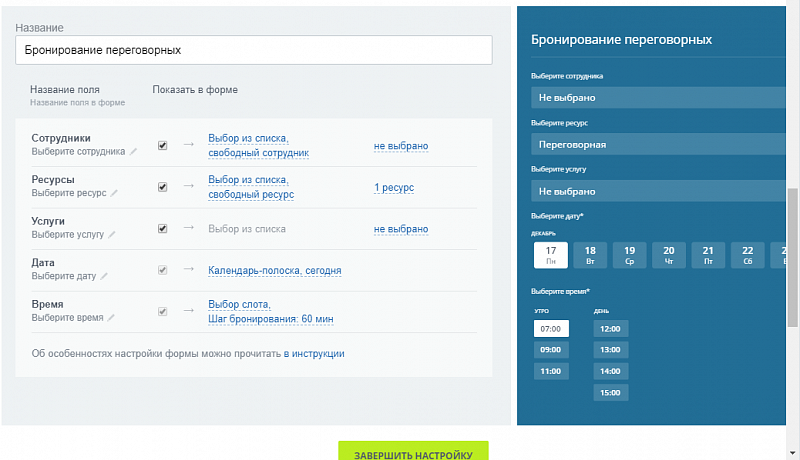Pick the 15:00 time slot
The width and height of the screenshot is (800, 460).
pos(611,393)
